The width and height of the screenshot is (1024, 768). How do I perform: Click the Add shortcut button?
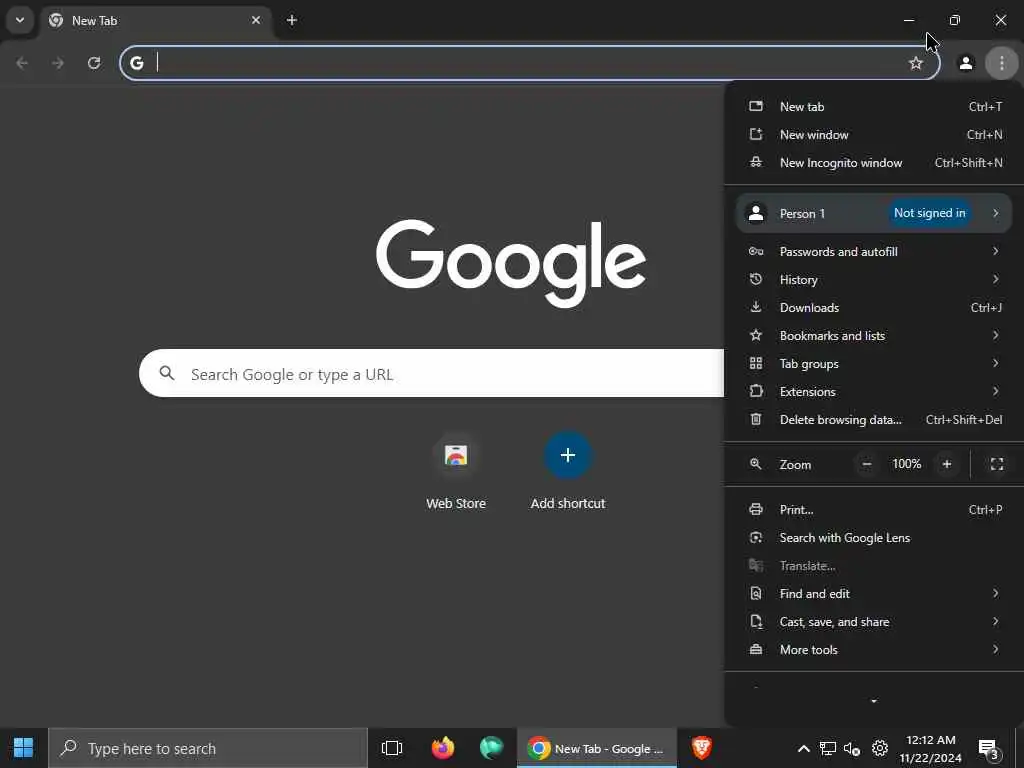point(568,470)
